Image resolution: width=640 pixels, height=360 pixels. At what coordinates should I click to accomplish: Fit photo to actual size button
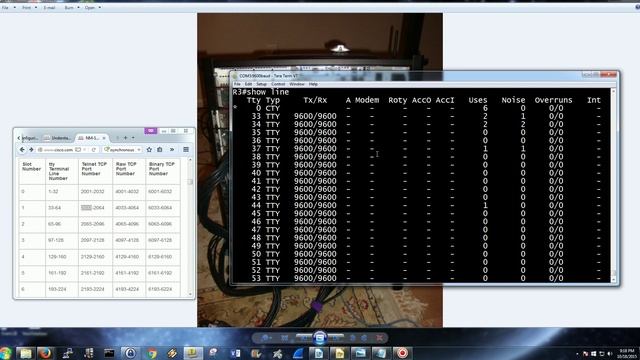click(284, 338)
